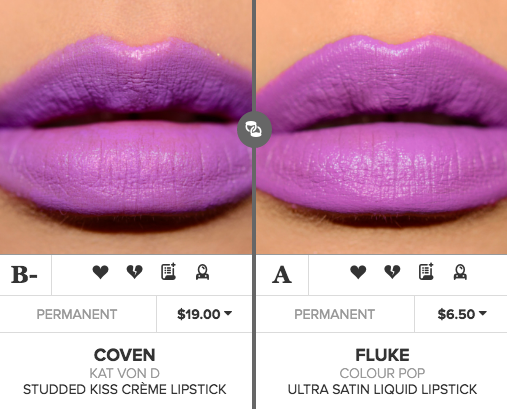Visit the Kat Von D brand link
The width and height of the screenshot is (507, 409).
click(125, 373)
